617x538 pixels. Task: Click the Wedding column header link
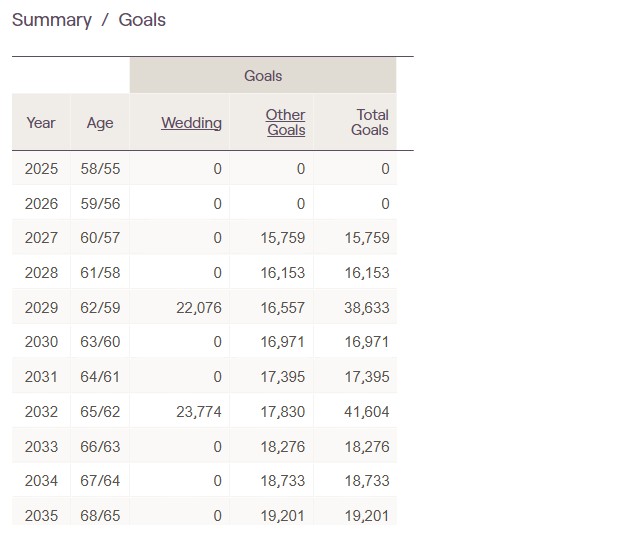coord(191,123)
